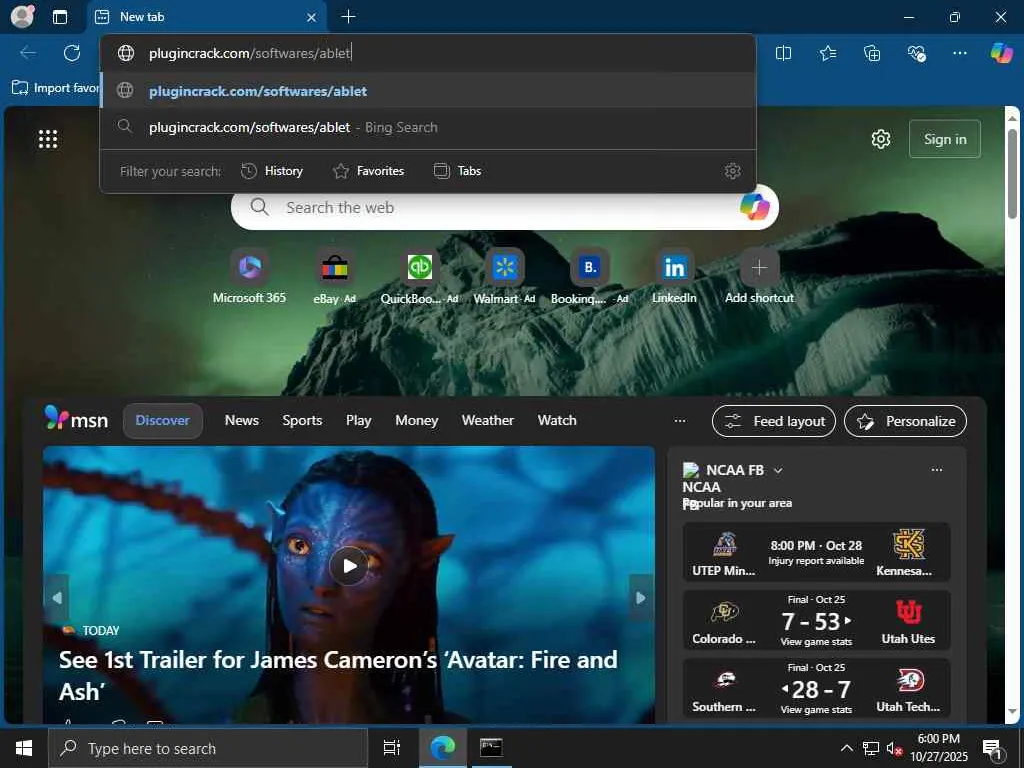Close the New tab
The image size is (1024, 768).
coord(312,18)
